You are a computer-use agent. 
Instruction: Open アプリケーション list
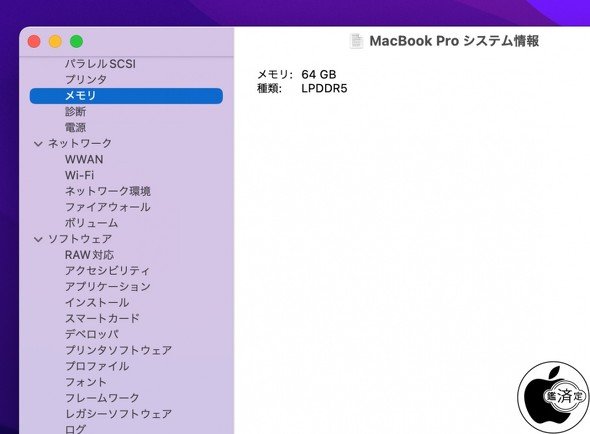[x=108, y=286]
